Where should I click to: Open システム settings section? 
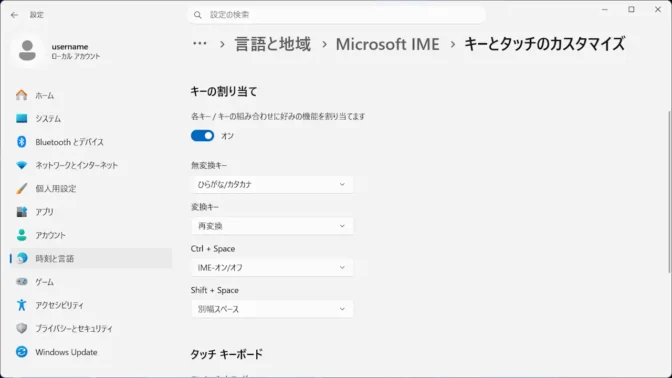pyautogui.click(x=91, y=118)
